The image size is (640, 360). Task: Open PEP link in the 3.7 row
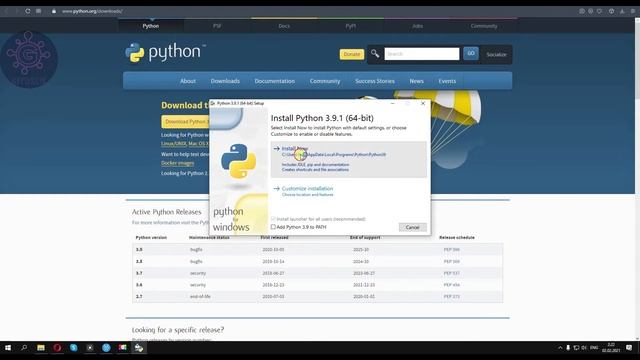(451, 273)
